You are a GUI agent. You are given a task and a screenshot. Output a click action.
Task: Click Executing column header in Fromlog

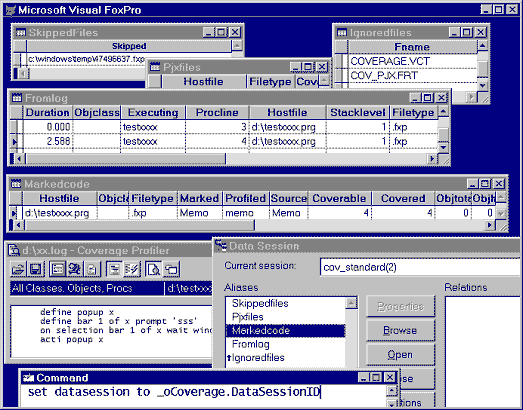(x=153, y=112)
